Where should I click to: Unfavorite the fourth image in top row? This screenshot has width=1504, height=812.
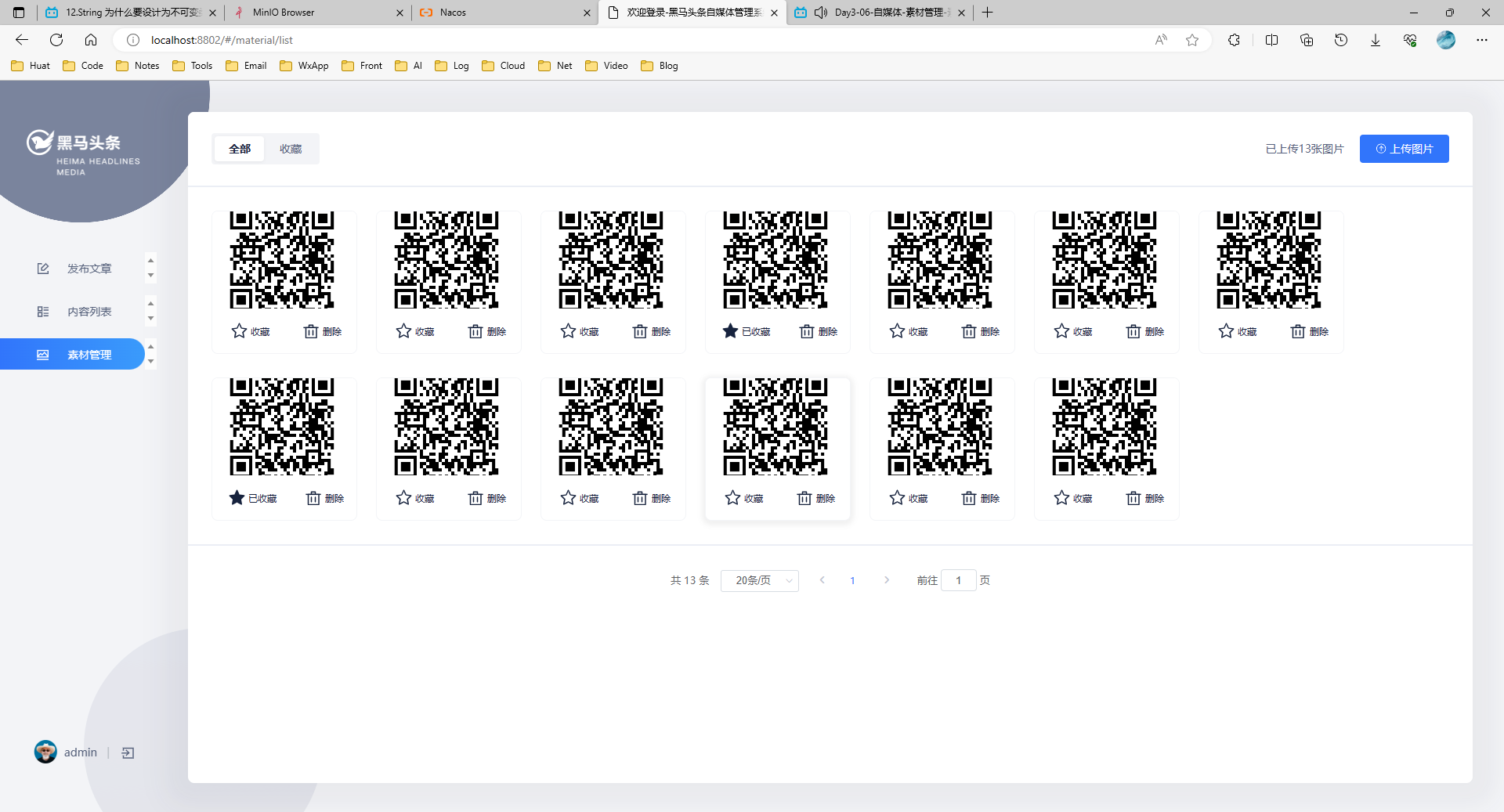[747, 331]
